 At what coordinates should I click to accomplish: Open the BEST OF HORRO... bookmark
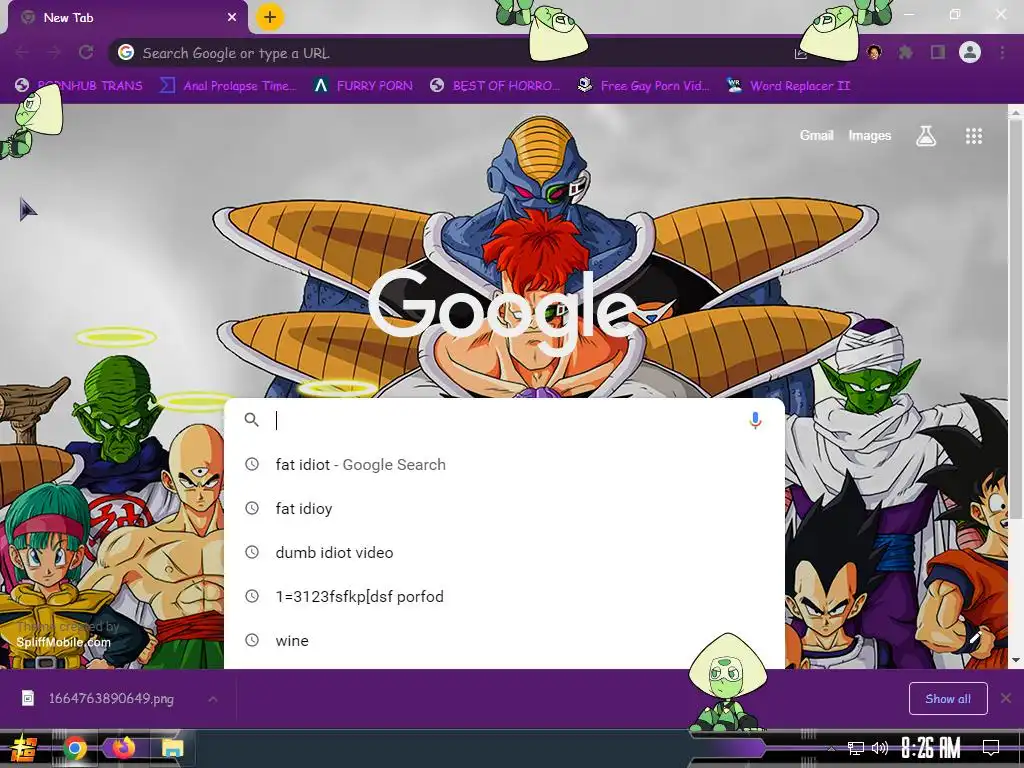click(495, 86)
